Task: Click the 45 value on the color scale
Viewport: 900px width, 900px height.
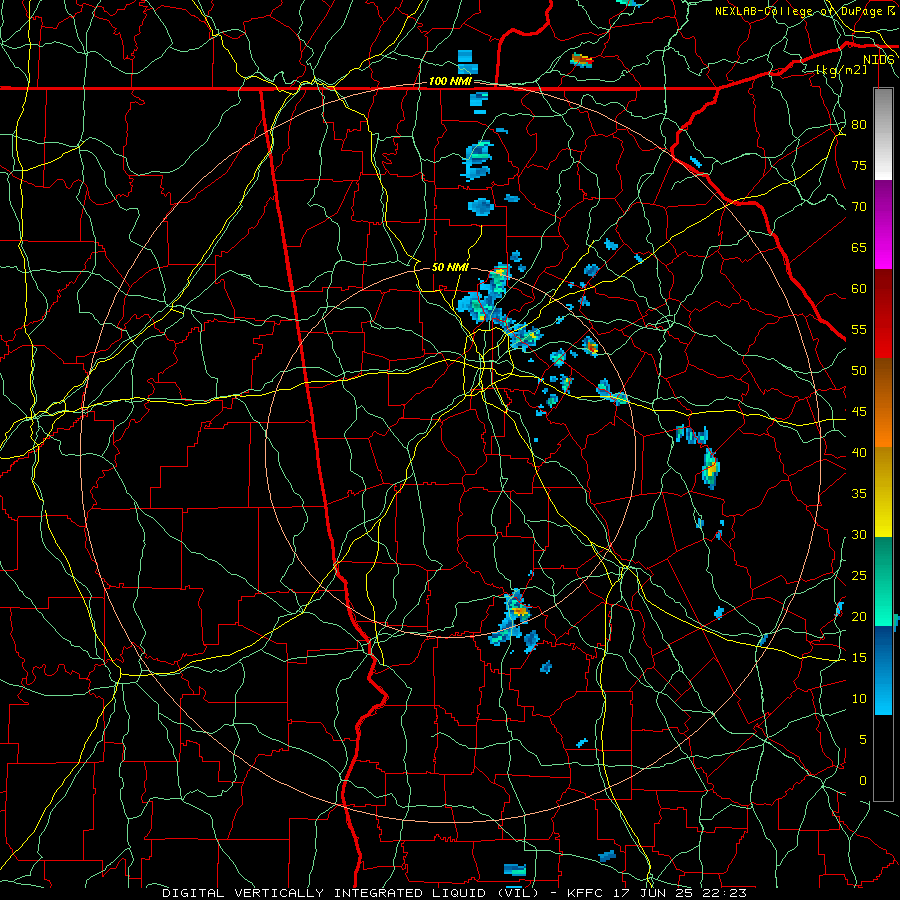Action: [x=859, y=412]
